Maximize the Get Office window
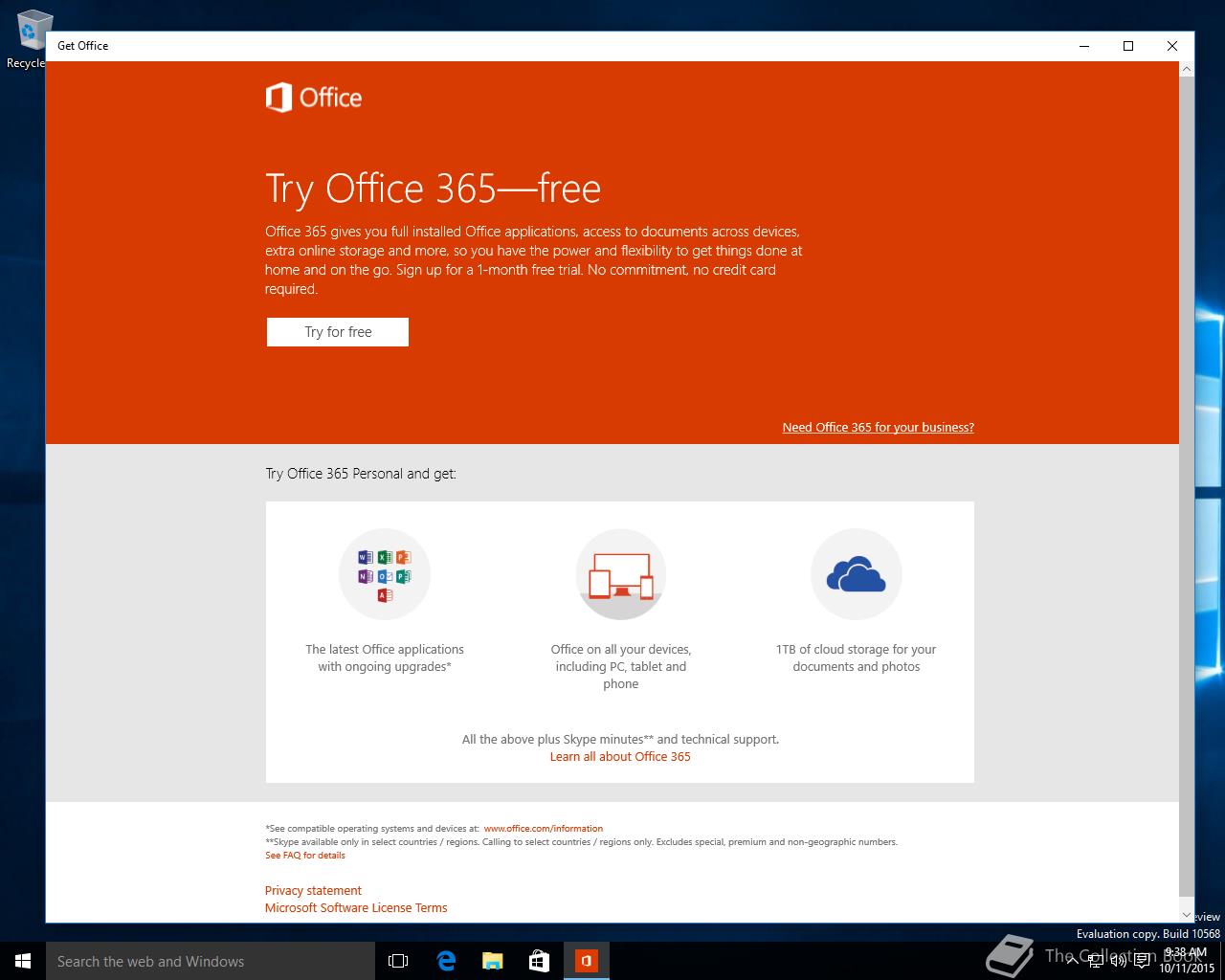 point(1128,46)
